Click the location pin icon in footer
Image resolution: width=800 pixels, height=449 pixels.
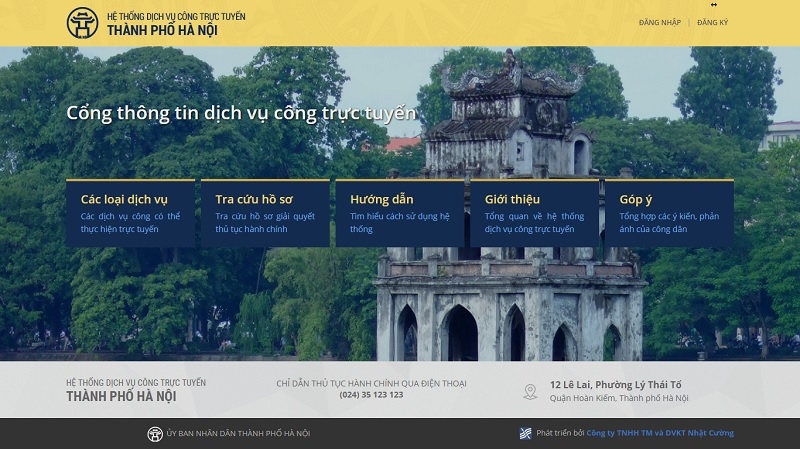pos(530,391)
